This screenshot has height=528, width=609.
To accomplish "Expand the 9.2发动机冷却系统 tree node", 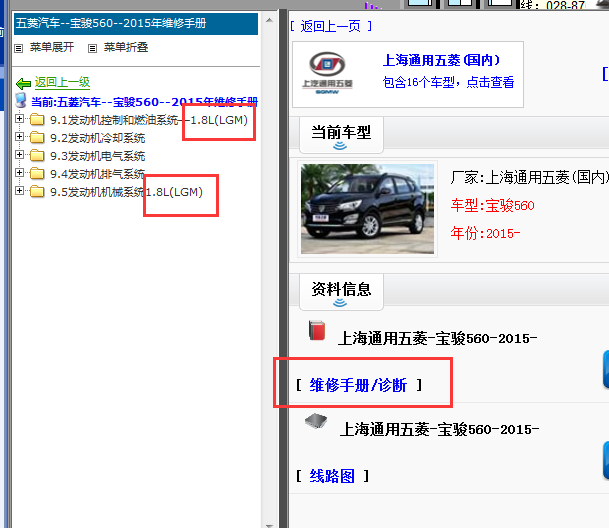I will tap(19, 137).
